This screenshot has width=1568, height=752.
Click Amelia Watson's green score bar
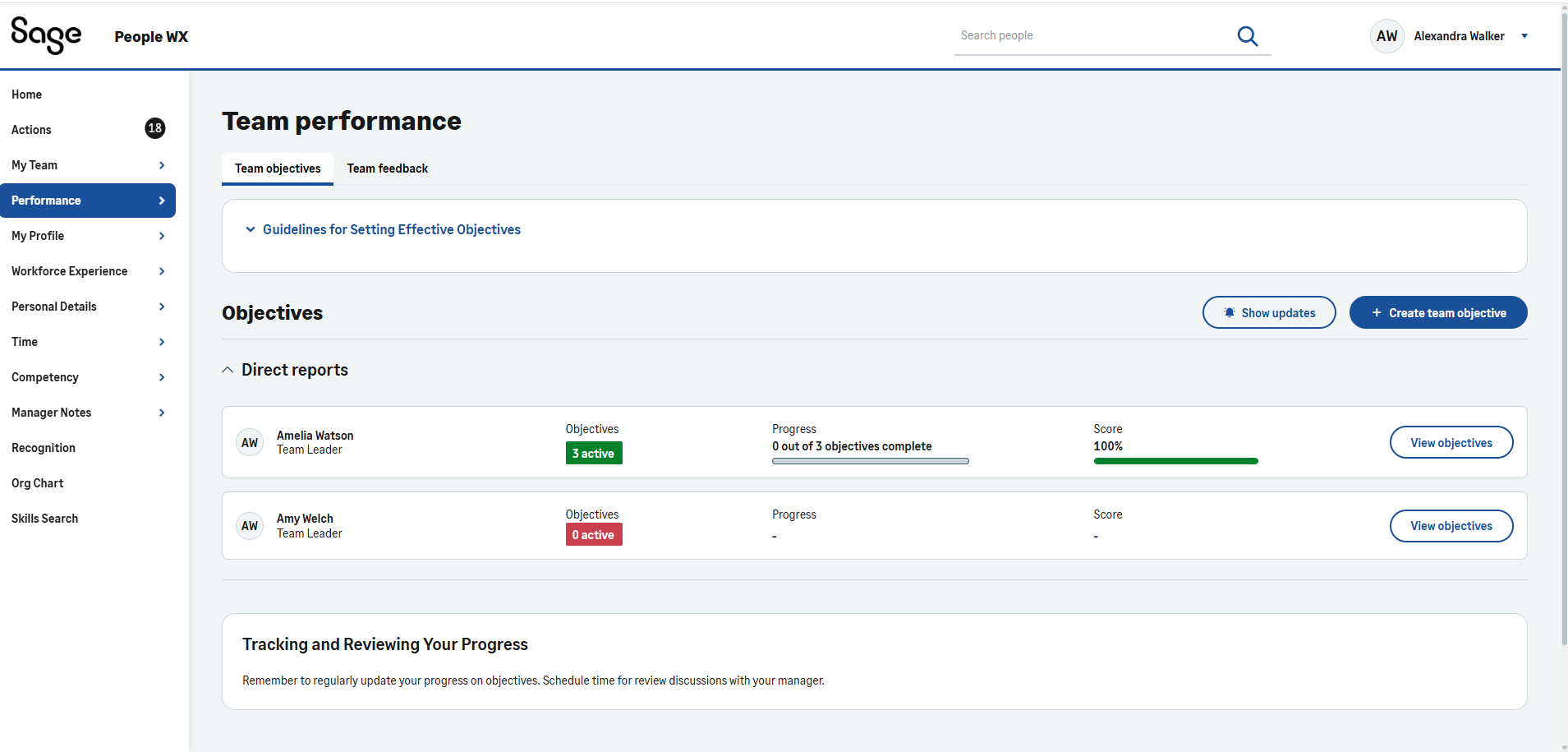pyautogui.click(x=1175, y=461)
